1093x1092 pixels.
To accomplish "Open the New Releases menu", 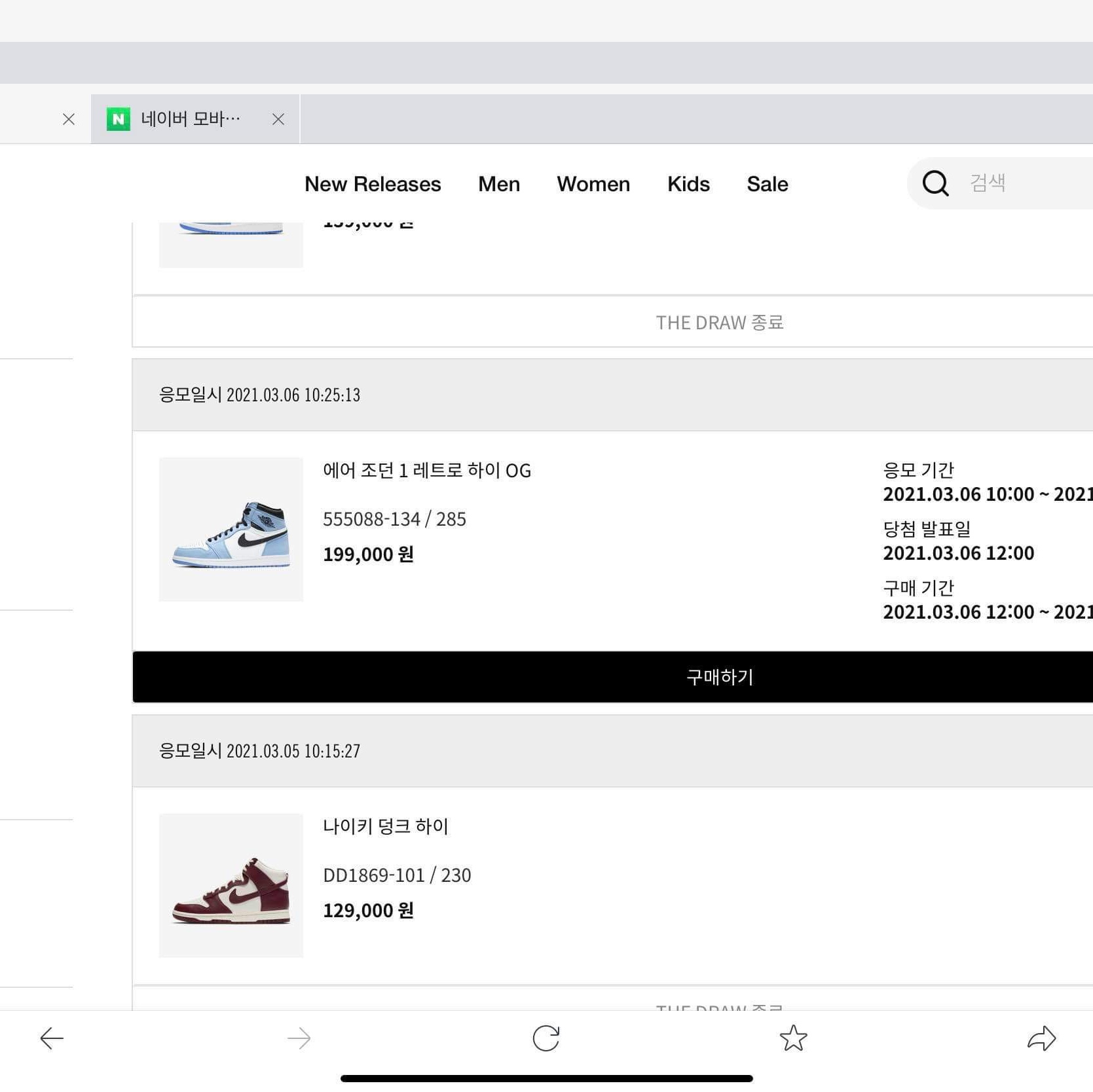I will pos(373,184).
